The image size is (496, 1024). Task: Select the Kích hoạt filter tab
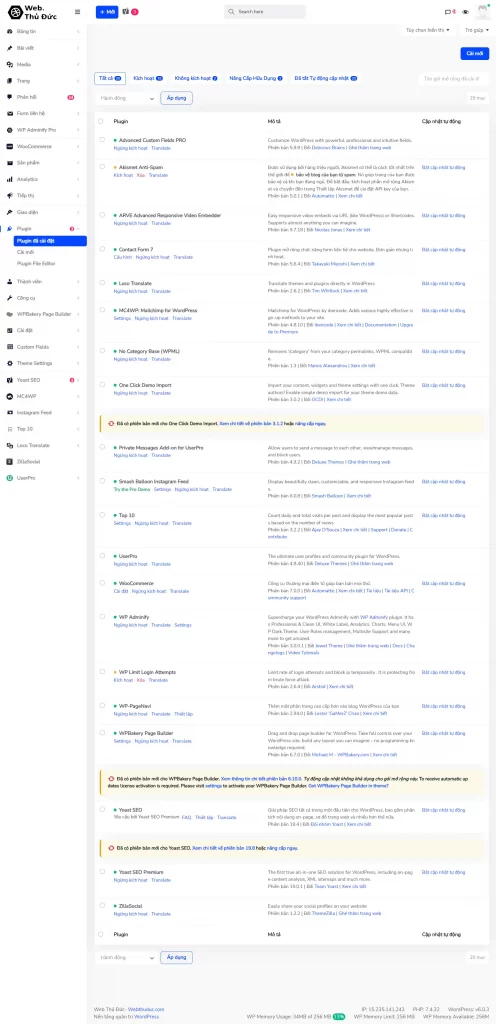[x=147, y=78]
